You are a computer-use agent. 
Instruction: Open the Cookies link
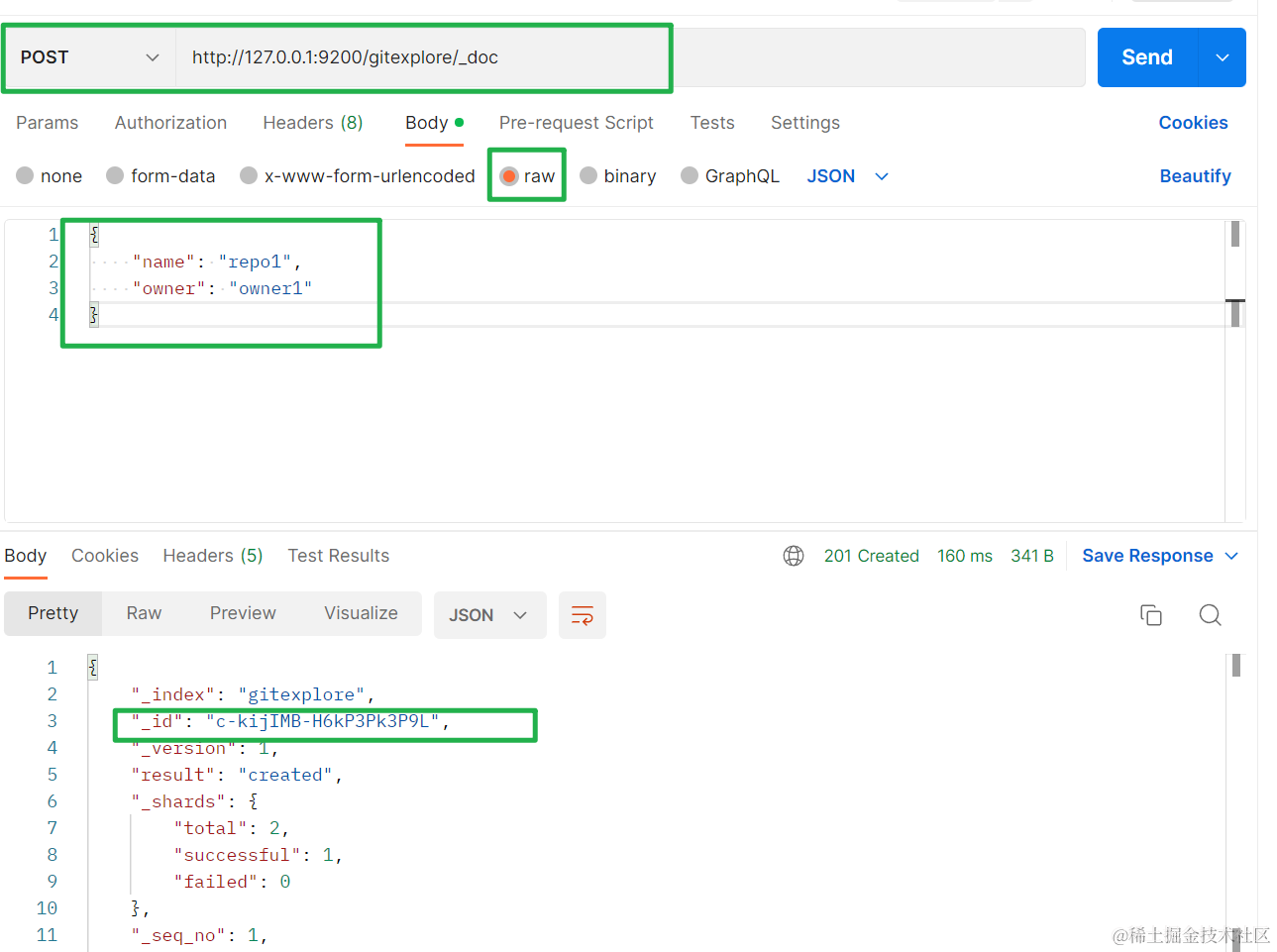(x=1193, y=123)
